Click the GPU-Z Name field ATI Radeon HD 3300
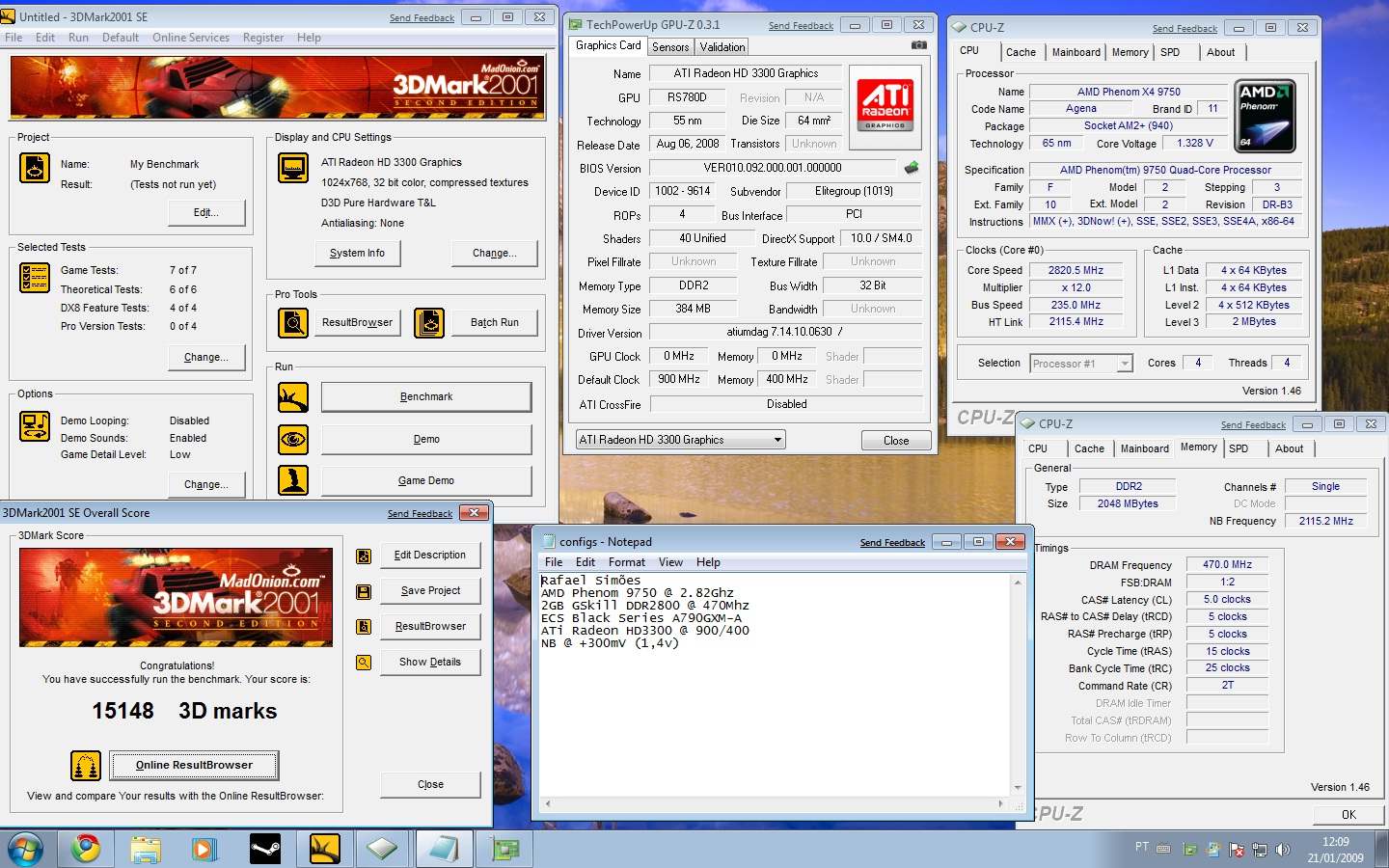Image resolution: width=1389 pixels, height=868 pixels. [746, 73]
